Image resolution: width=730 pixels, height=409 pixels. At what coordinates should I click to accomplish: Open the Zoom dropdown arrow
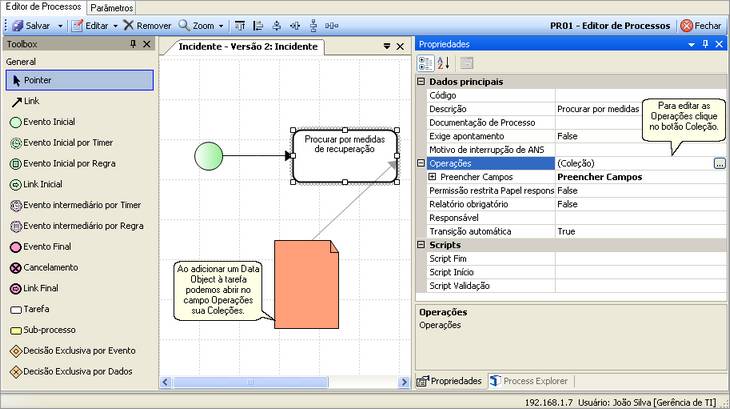coord(221,26)
